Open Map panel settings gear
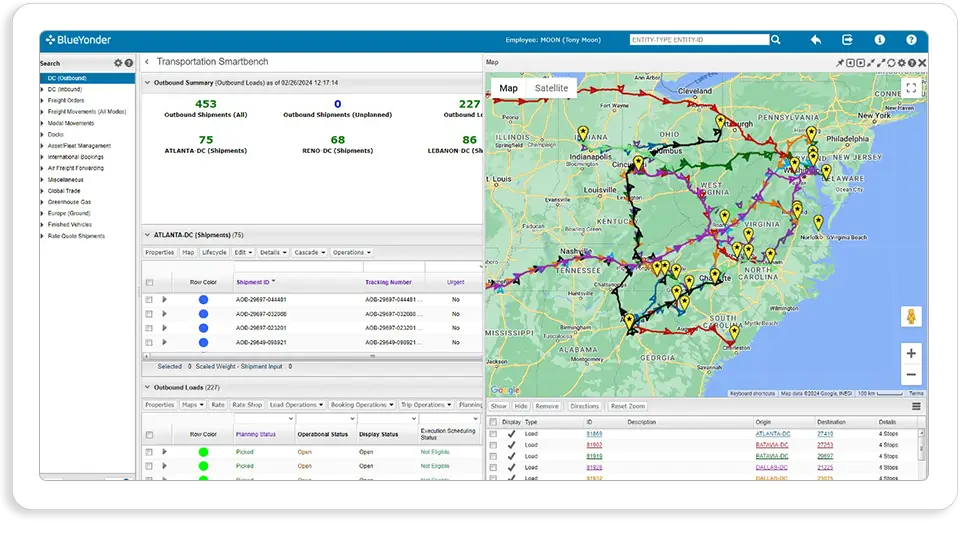 [901, 63]
